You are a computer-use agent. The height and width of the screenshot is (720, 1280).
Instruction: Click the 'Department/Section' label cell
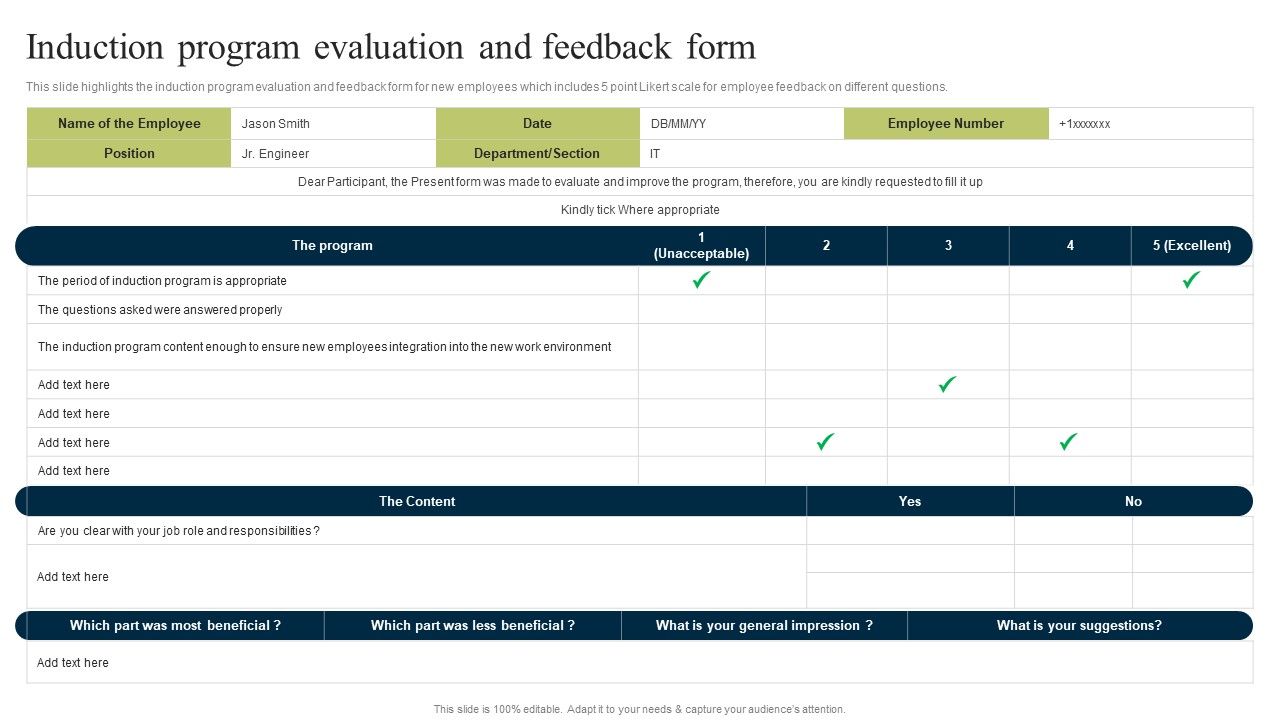coord(537,153)
